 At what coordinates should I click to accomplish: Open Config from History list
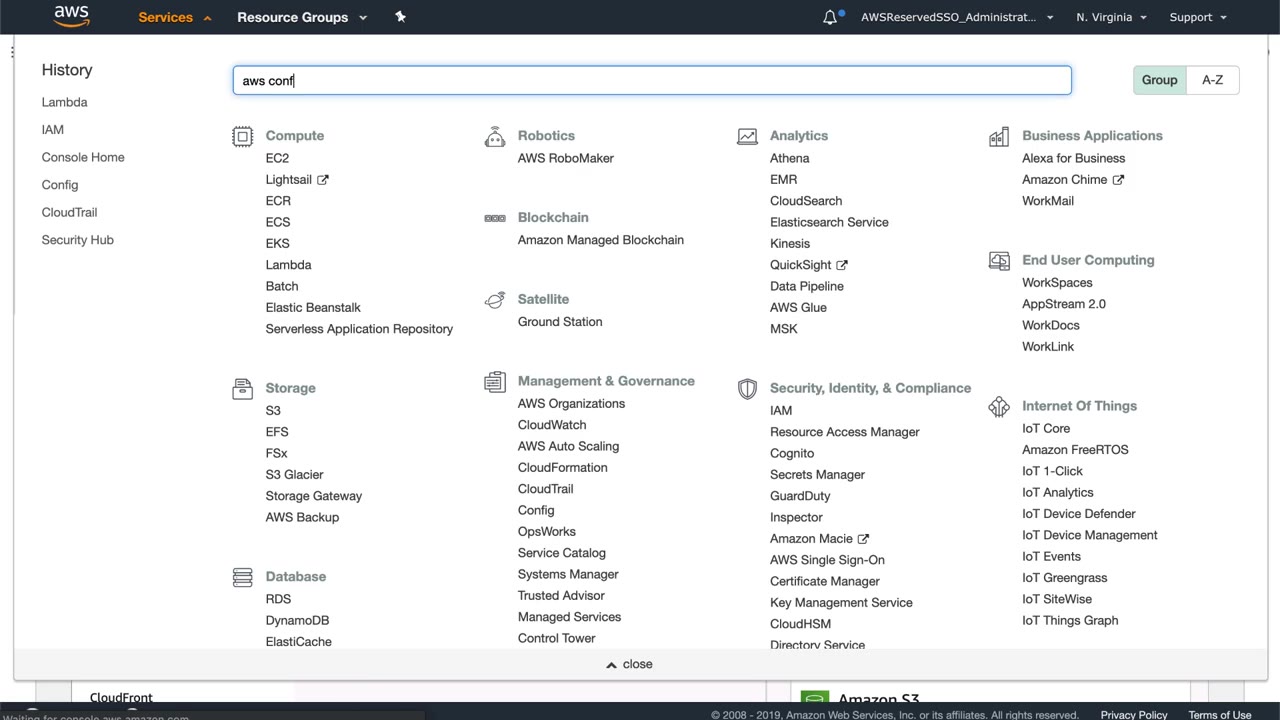click(x=60, y=185)
